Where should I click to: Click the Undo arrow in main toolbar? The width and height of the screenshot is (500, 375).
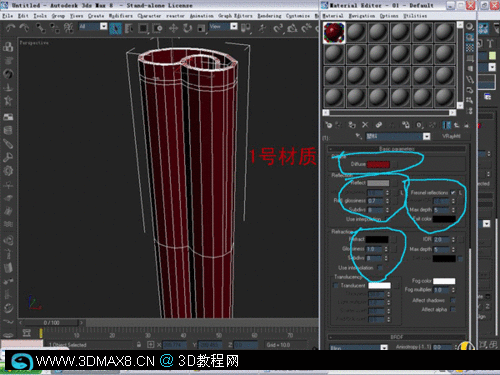point(10,28)
